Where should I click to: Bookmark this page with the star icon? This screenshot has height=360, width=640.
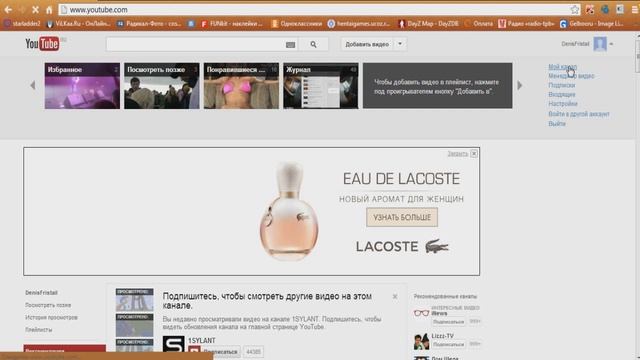click(575, 9)
